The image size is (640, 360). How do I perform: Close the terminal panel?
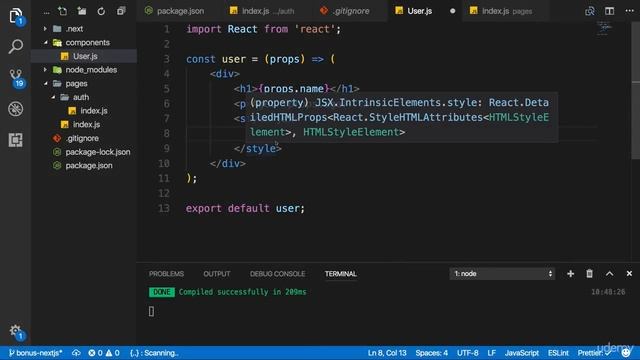[629, 273]
